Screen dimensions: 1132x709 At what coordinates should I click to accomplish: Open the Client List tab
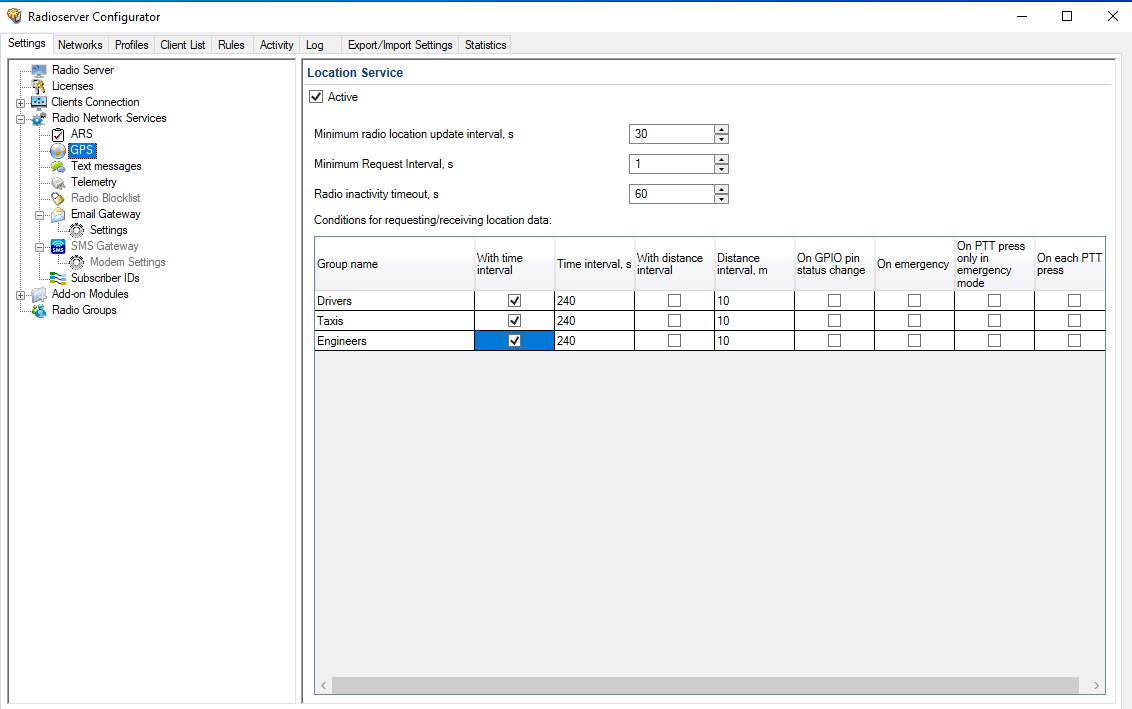tap(183, 45)
